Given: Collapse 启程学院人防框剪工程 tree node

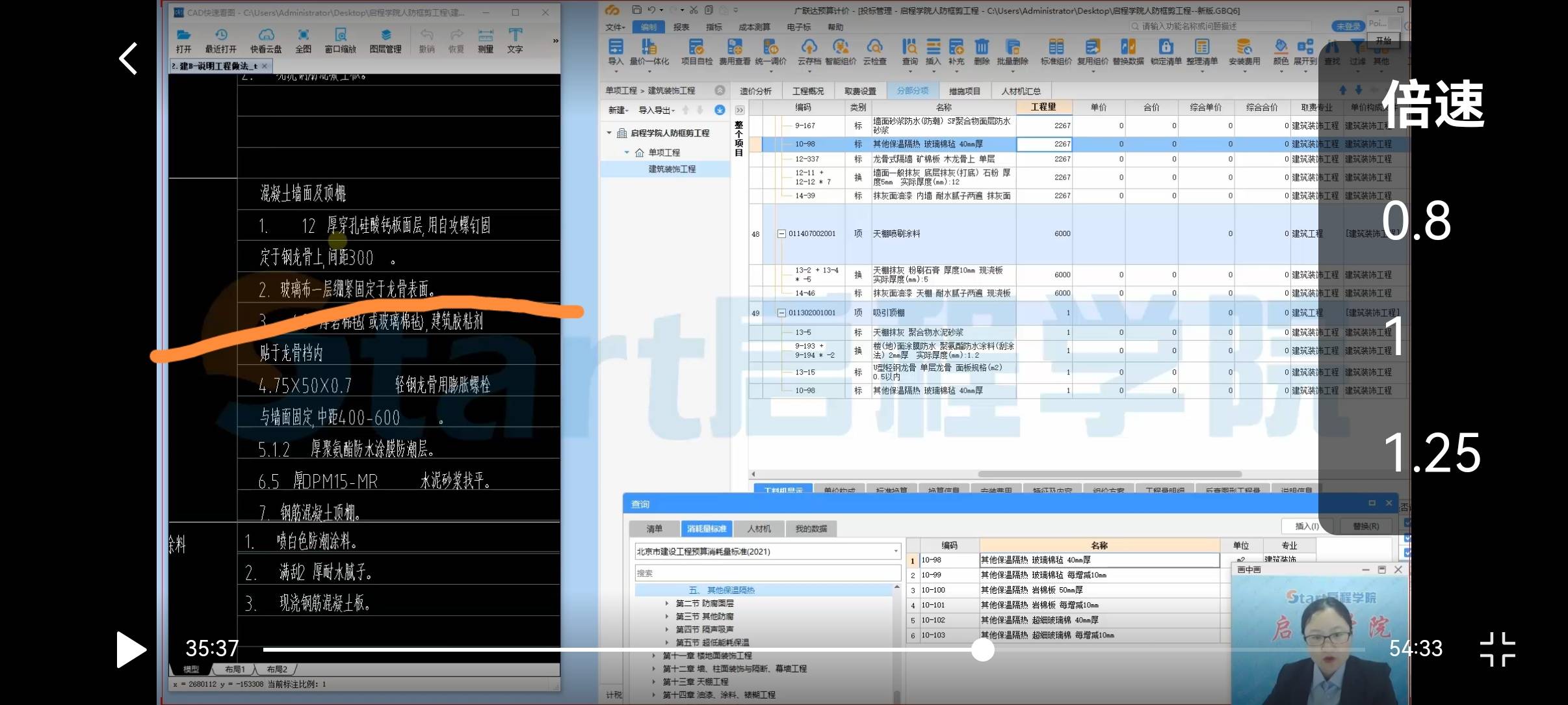Looking at the screenshot, I should click(x=609, y=133).
